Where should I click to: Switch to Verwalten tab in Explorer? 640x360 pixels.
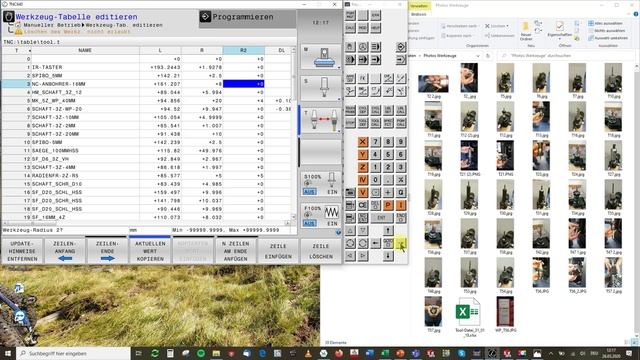(x=419, y=6)
